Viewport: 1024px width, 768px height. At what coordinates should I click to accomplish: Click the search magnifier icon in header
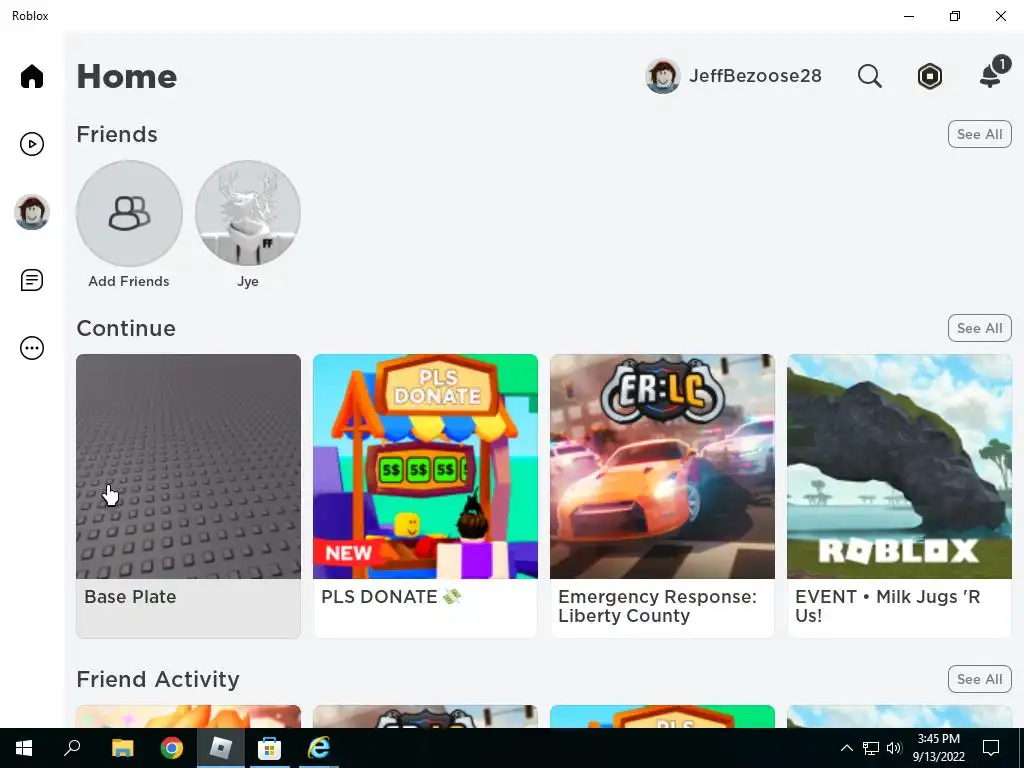[869, 76]
